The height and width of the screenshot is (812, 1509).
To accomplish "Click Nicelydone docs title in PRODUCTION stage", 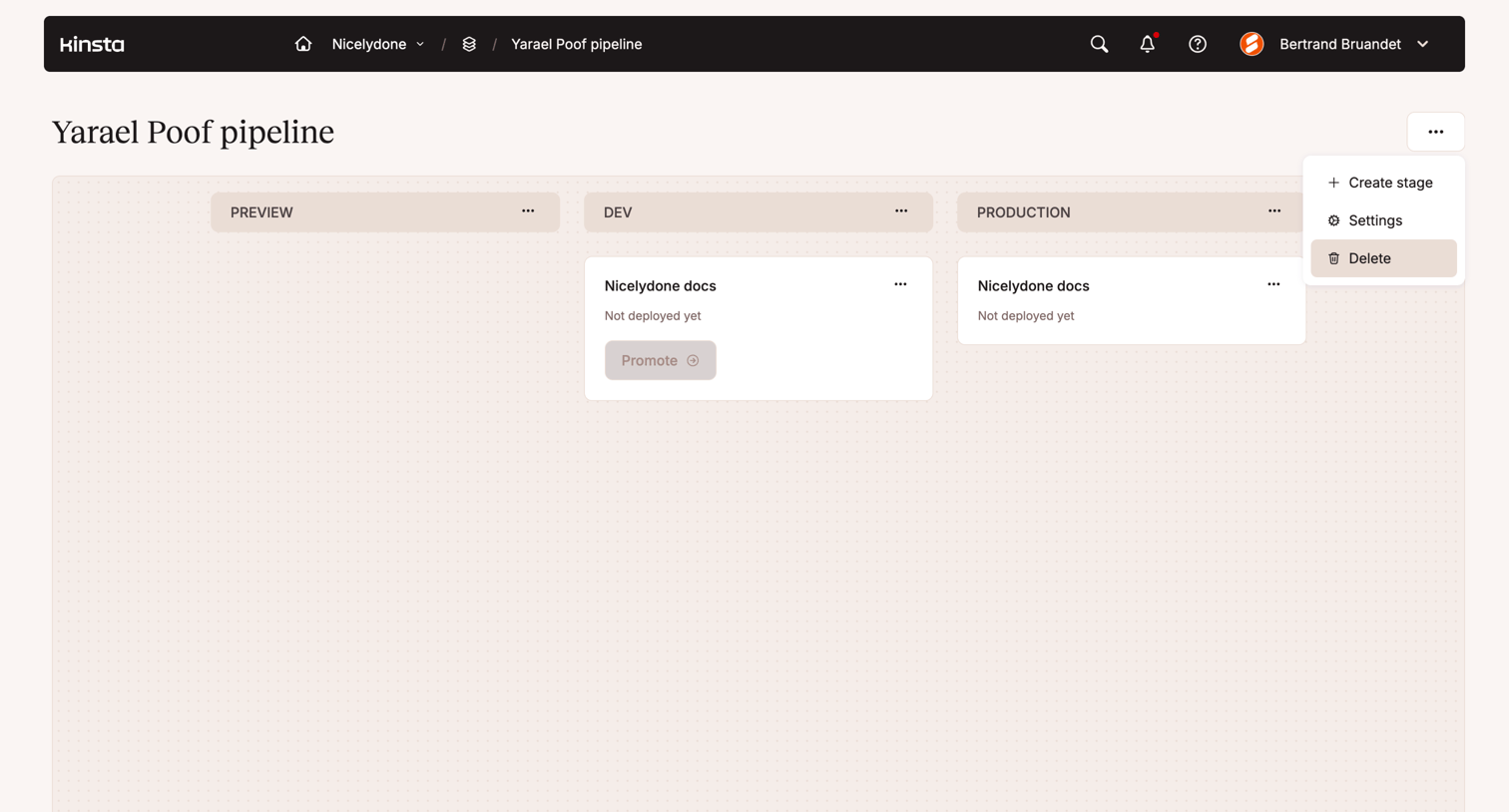I will pos(1034,285).
